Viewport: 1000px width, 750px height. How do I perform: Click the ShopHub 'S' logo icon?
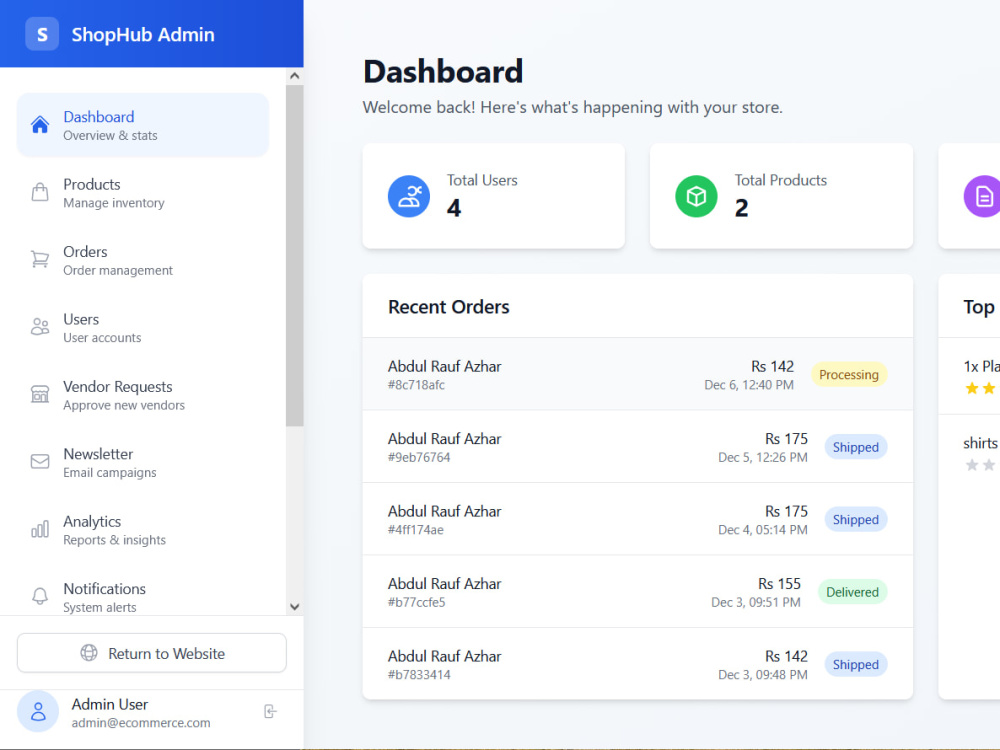pyautogui.click(x=42, y=34)
